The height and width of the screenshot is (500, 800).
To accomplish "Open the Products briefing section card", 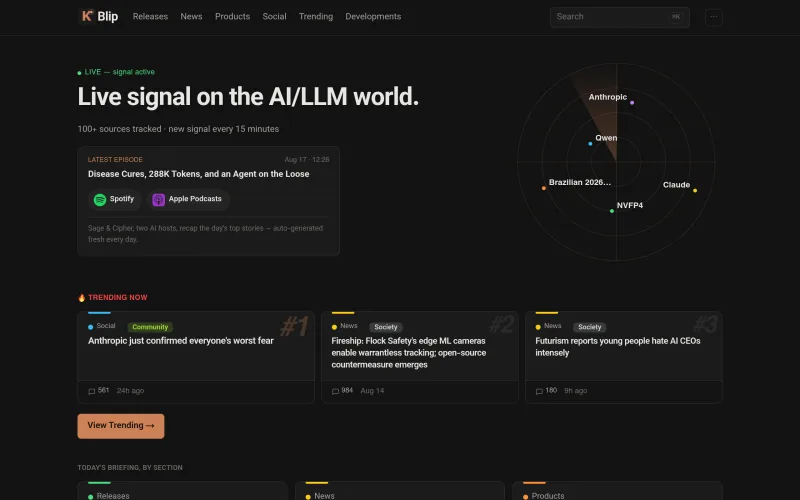I will (x=617, y=491).
